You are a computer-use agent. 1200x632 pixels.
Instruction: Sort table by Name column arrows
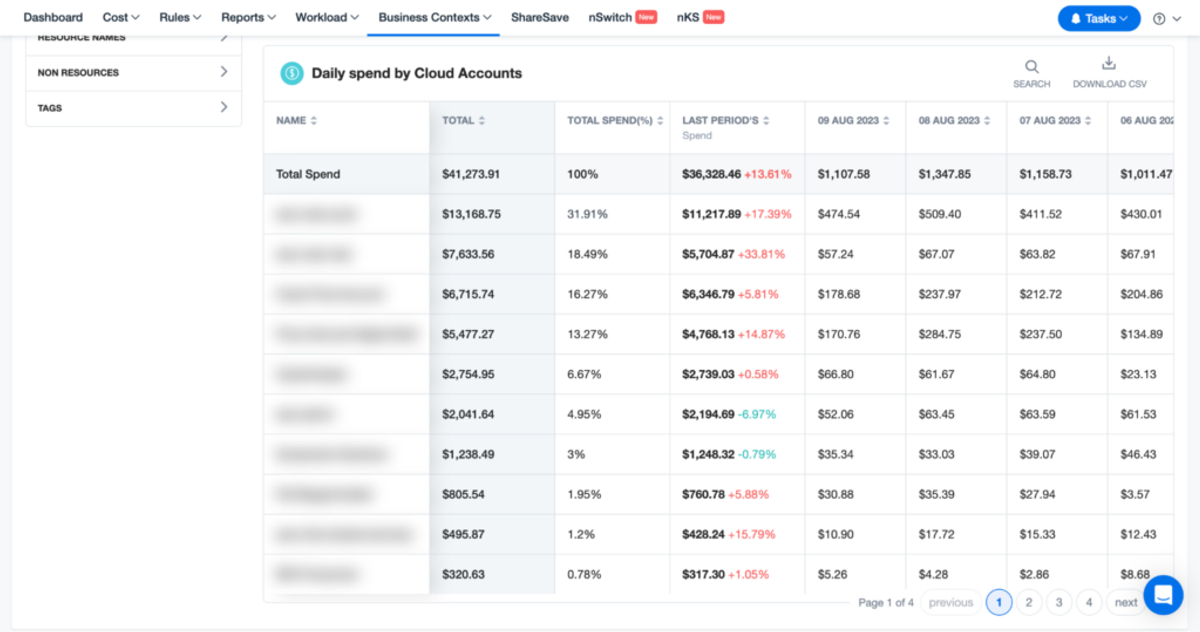pyautogui.click(x=313, y=121)
